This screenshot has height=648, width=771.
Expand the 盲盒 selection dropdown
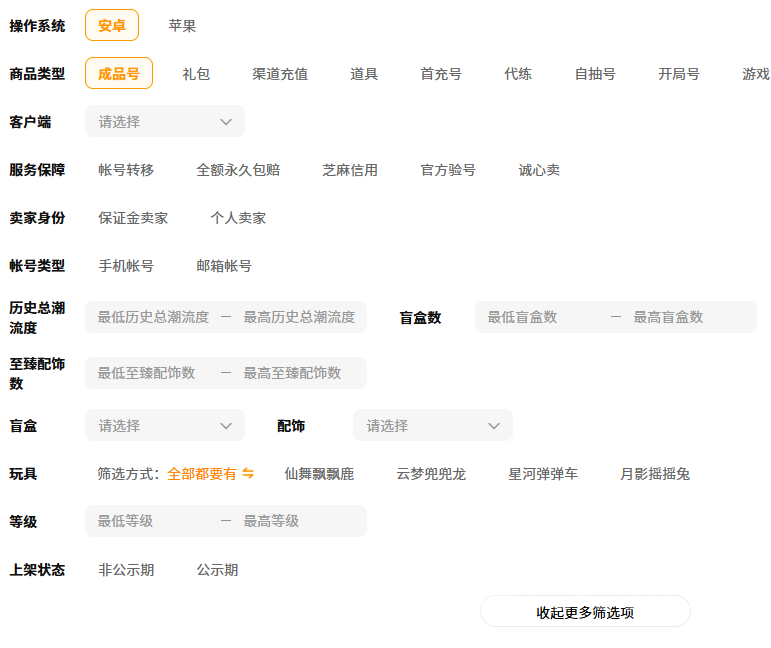[x=165, y=426]
